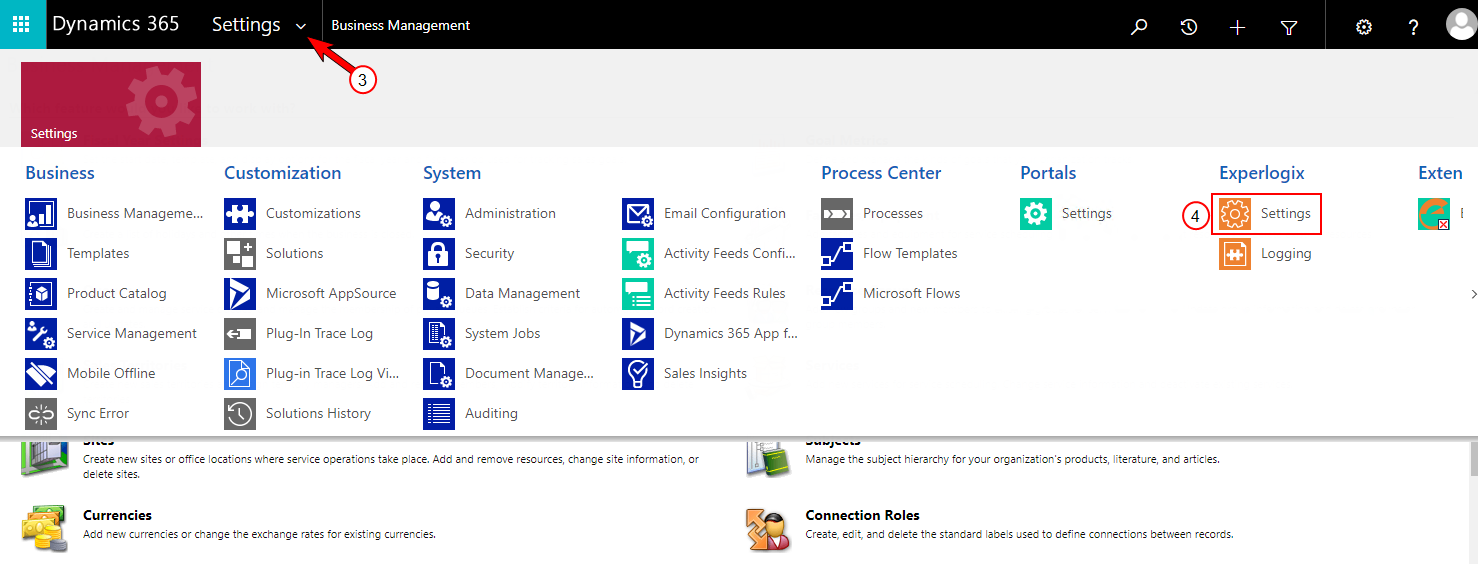Open Business Management breadcrumb
Image resolution: width=1478 pixels, height=564 pixels.
click(401, 25)
